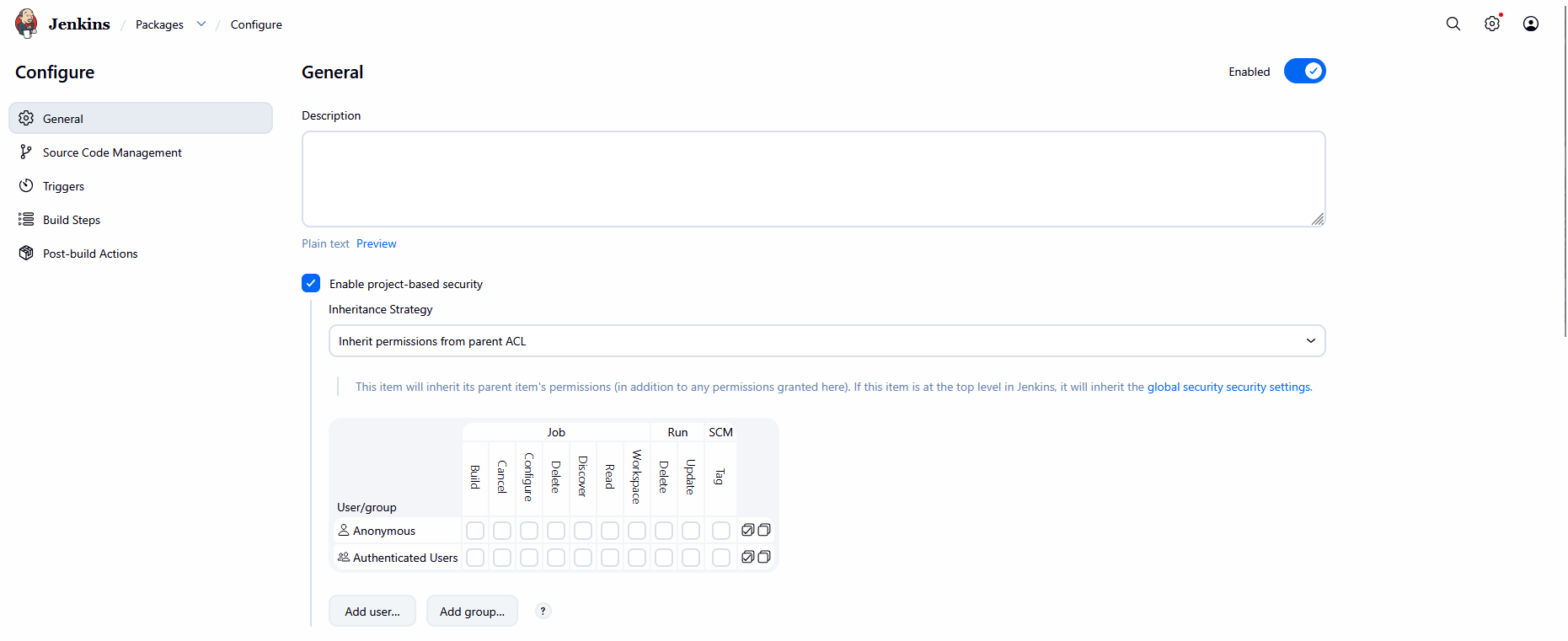The width and height of the screenshot is (1568, 641).
Task: Click into the Description text area
Action: (813, 179)
